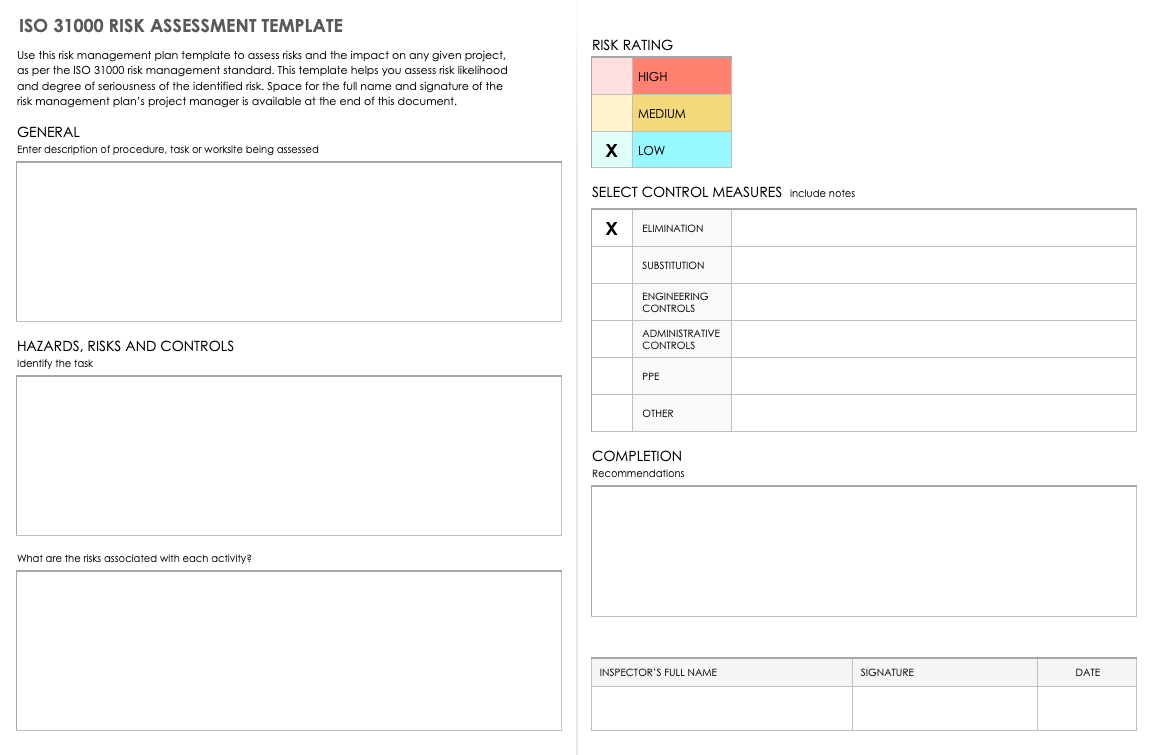1153x755 pixels.
Task: Click the General description text box
Action: click(x=288, y=241)
